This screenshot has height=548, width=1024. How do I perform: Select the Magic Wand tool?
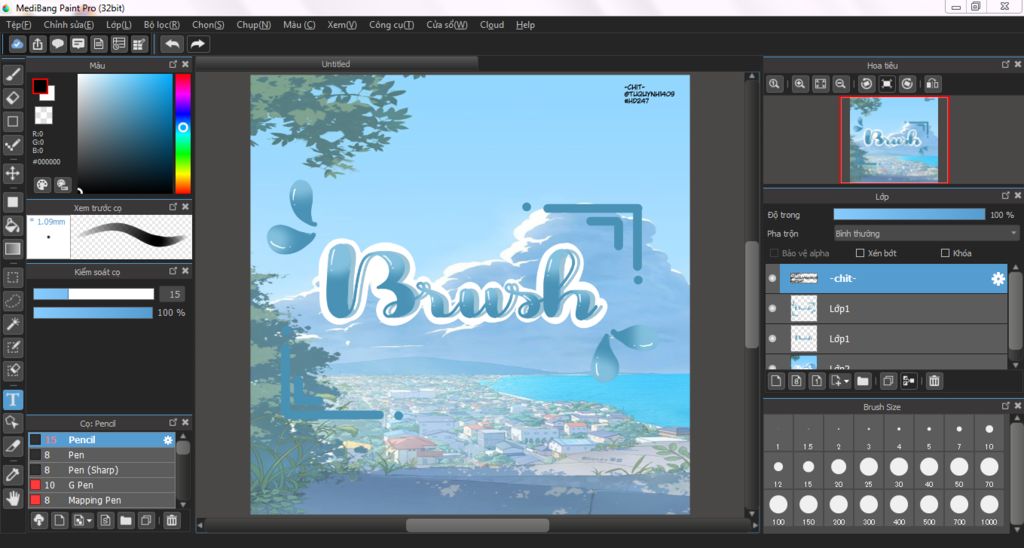coord(12,324)
